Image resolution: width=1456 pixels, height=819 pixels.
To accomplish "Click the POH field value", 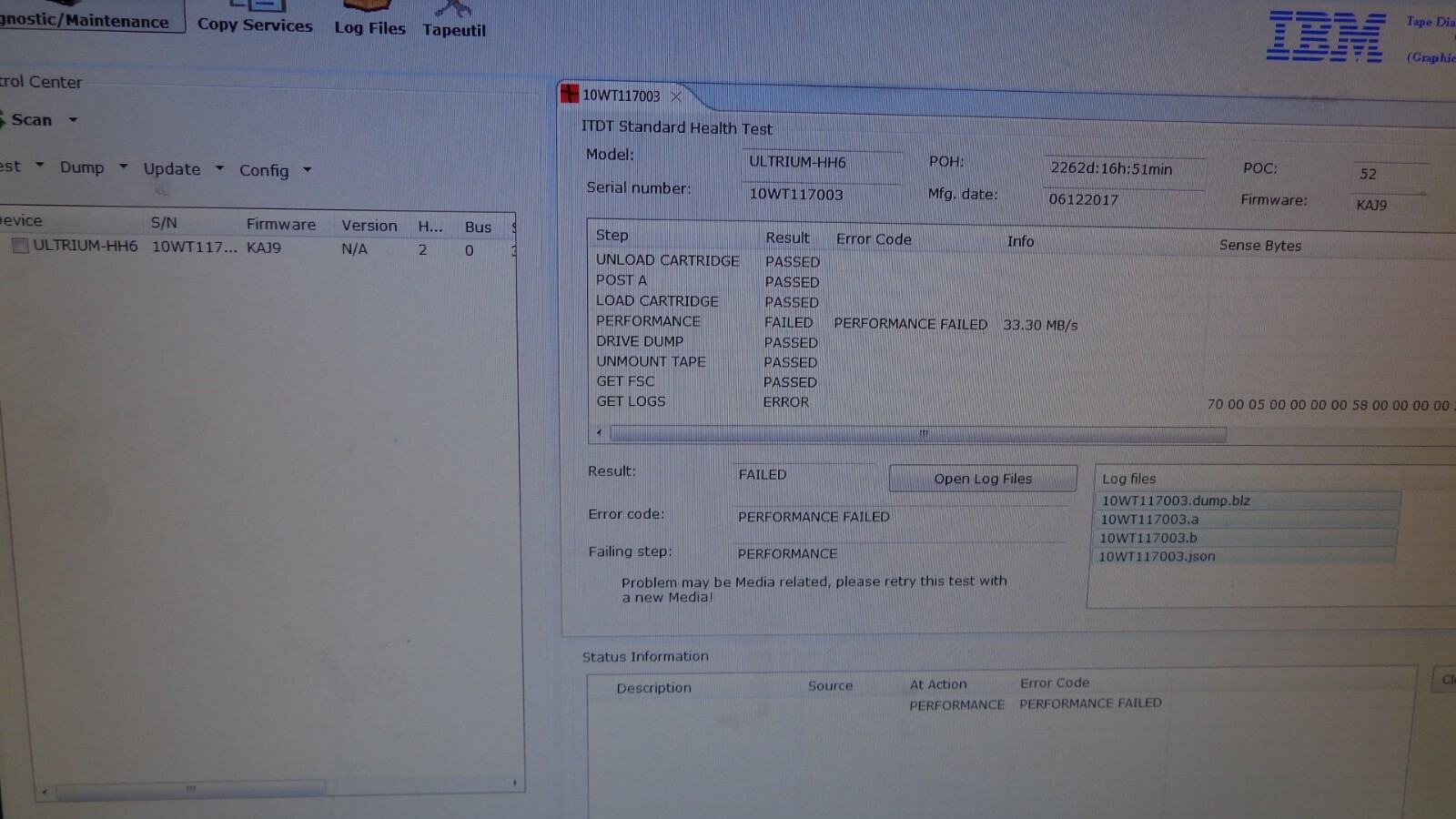I will tap(1124, 168).
